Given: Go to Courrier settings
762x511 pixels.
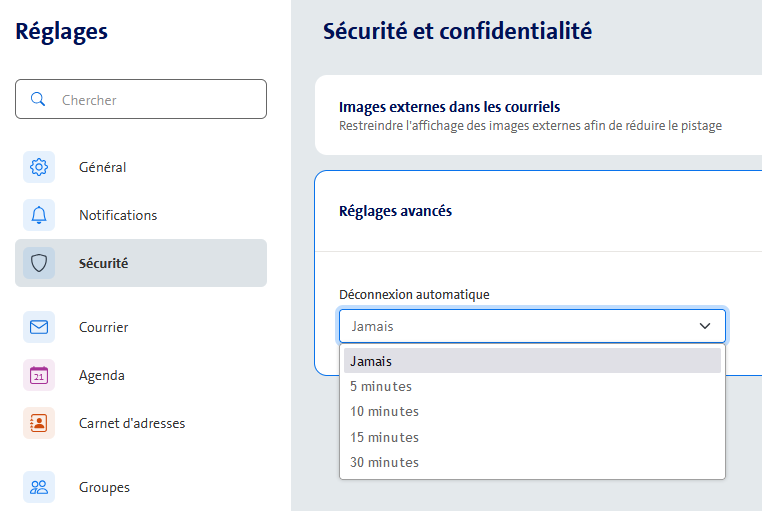Looking at the screenshot, I should pos(104,327).
